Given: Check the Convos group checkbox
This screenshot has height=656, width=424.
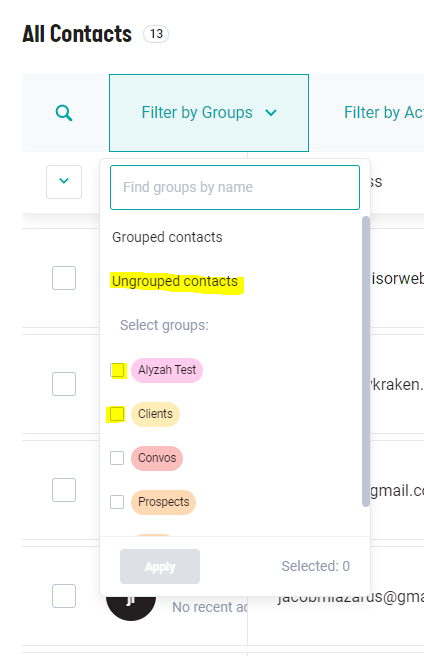Looking at the screenshot, I should point(117,458).
